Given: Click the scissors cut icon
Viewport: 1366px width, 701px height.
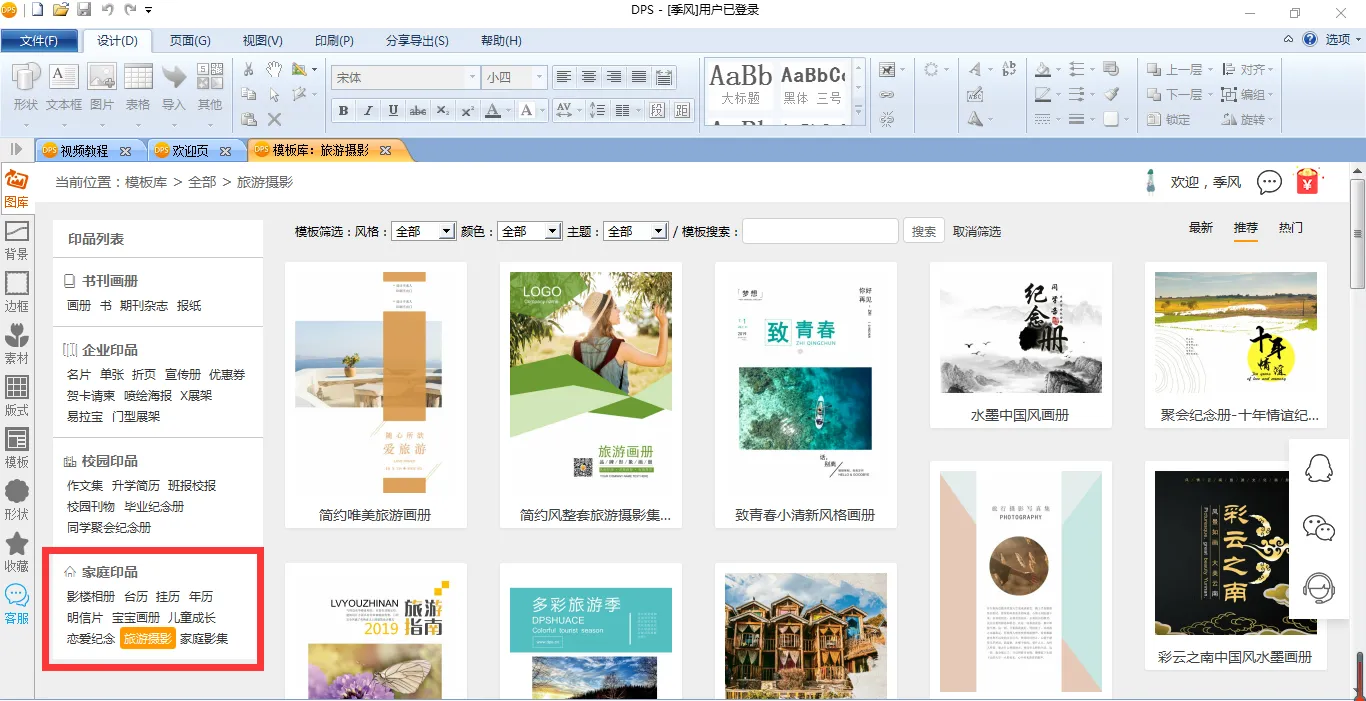Looking at the screenshot, I should click(x=249, y=70).
